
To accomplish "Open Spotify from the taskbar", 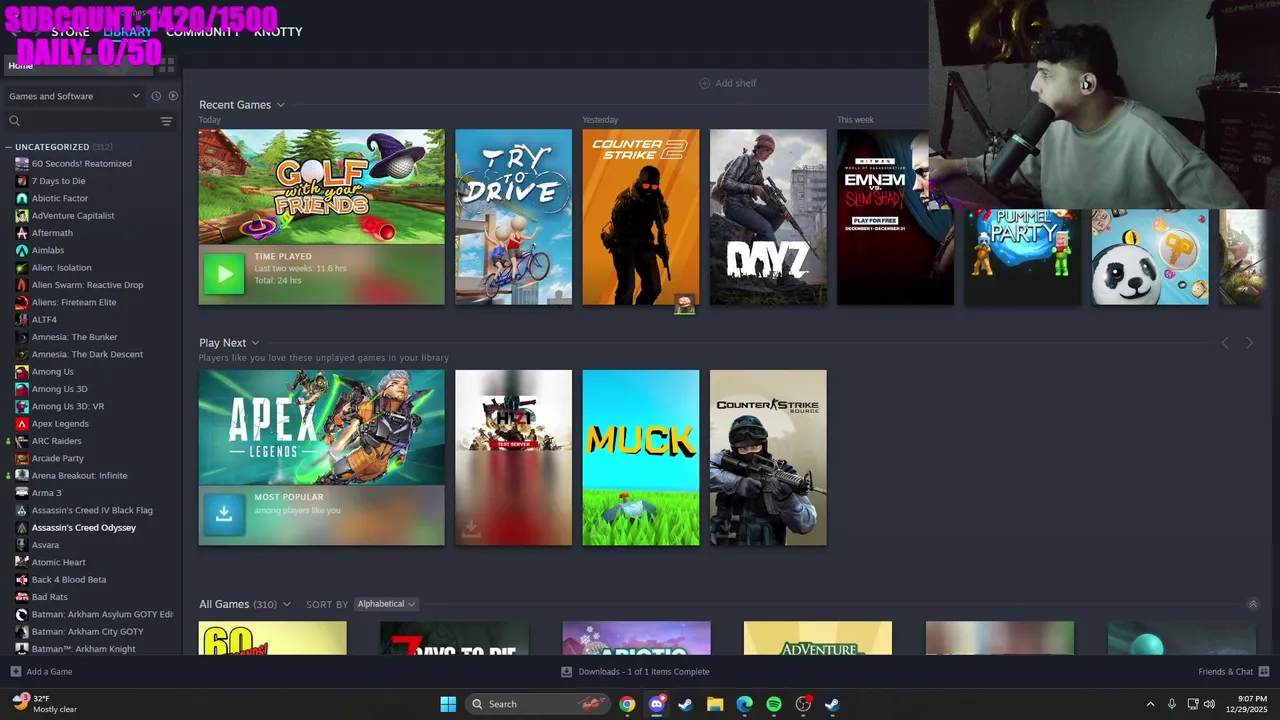I will pos(774,704).
